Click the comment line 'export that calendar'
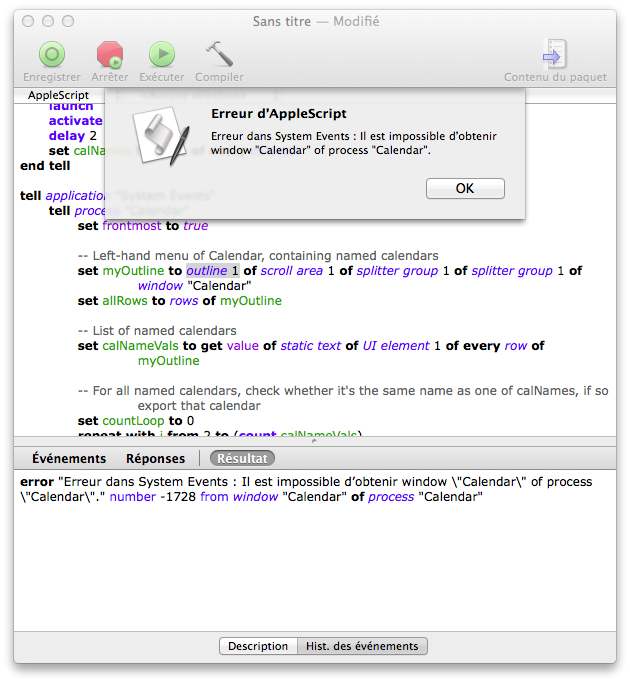 pyautogui.click(x=199, y=406)
